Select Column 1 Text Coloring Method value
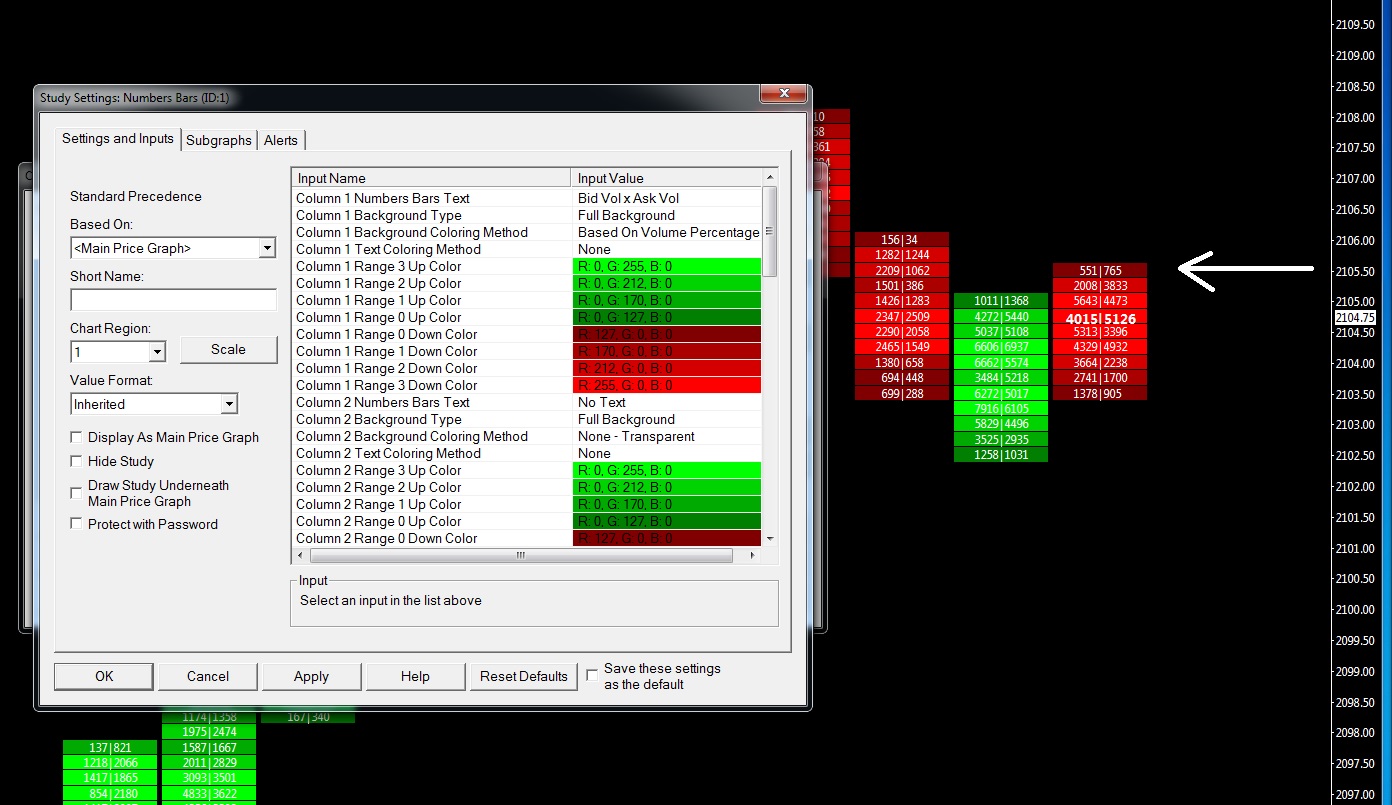Viewport: 1392px width, 805px height. [667, 249]
